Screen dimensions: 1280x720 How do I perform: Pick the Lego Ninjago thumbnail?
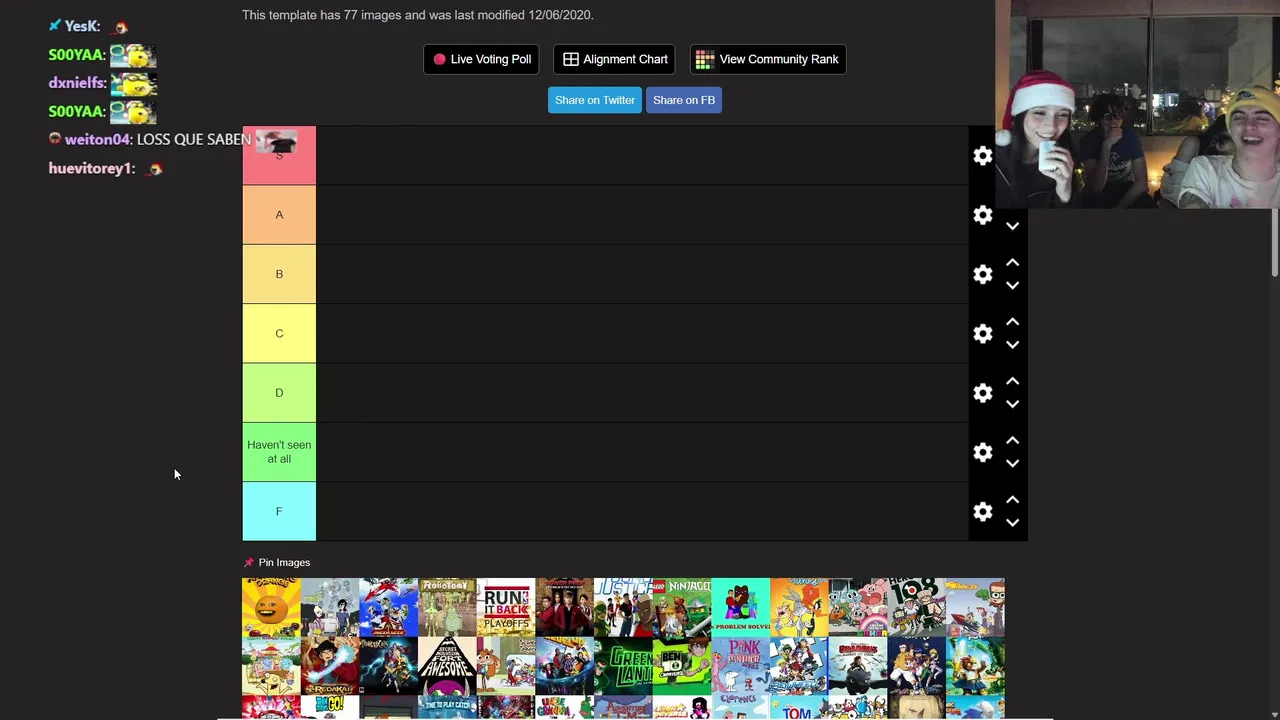tap(682, 607)
